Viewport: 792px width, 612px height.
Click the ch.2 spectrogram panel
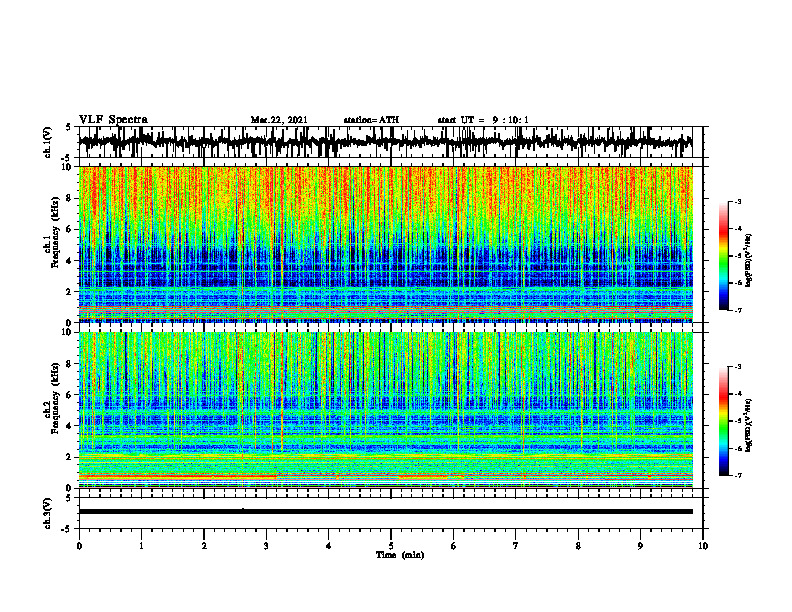point(386,410)
